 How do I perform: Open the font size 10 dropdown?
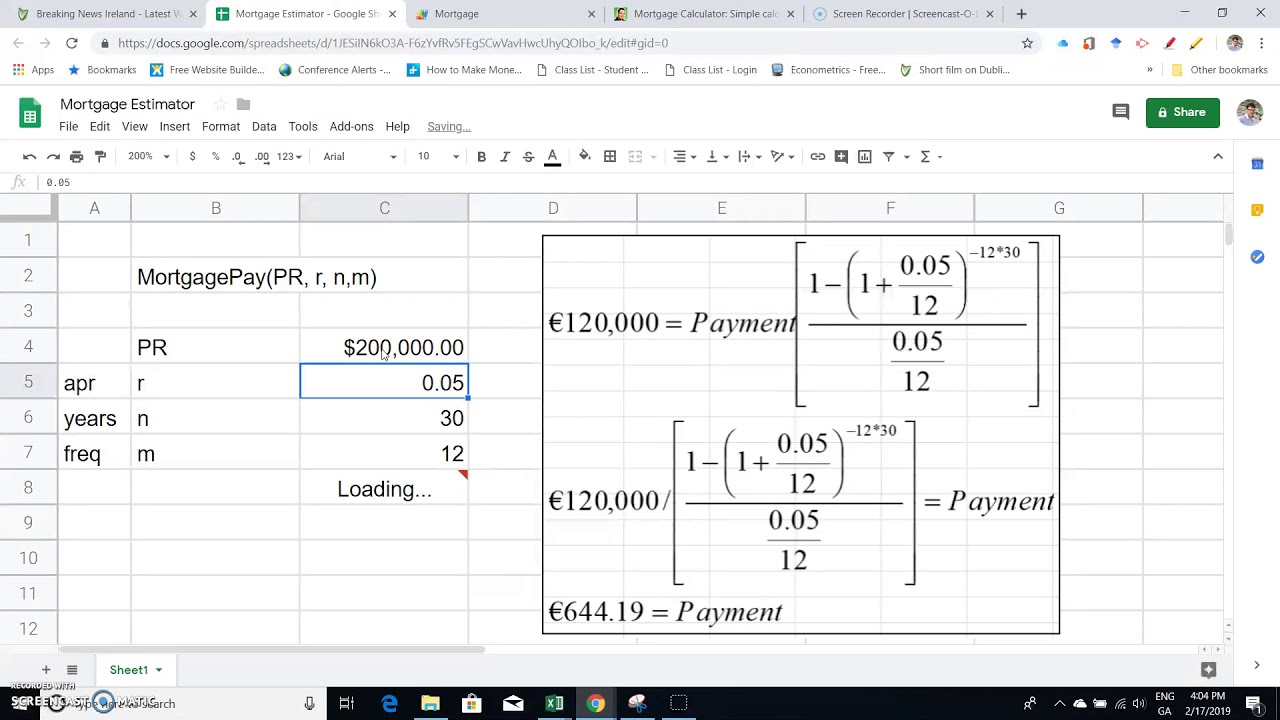(438, 156)
